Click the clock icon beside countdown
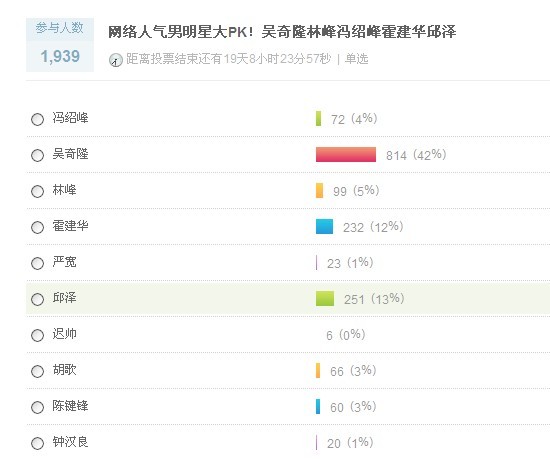Screen dimensions: 550x459 coord(116,60)
